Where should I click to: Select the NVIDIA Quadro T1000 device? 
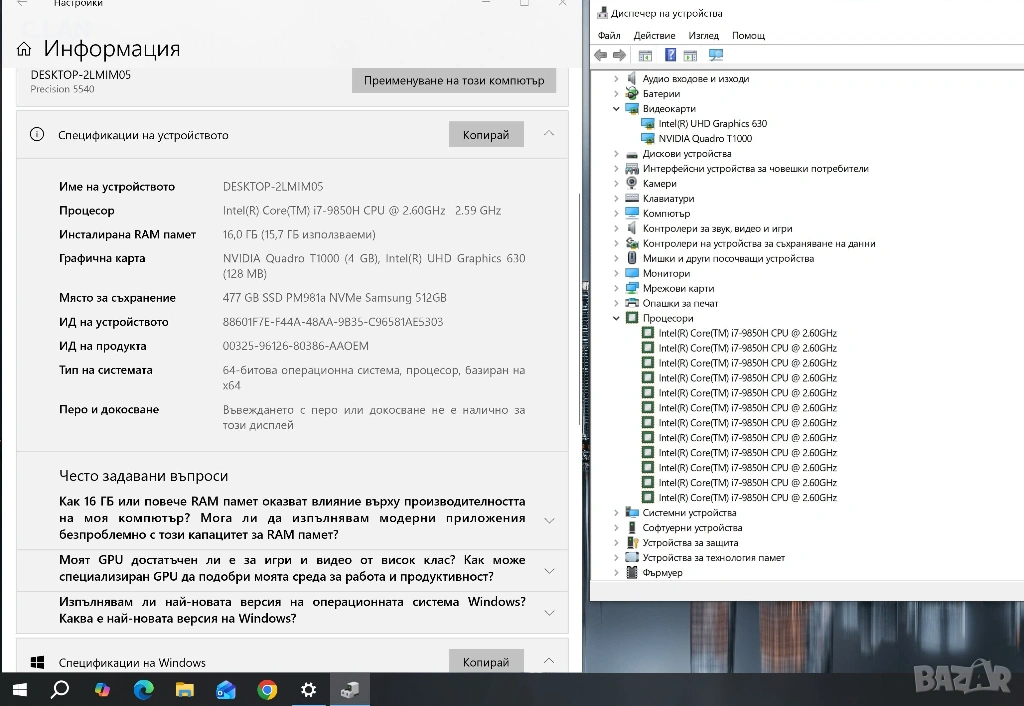[705, 139]
